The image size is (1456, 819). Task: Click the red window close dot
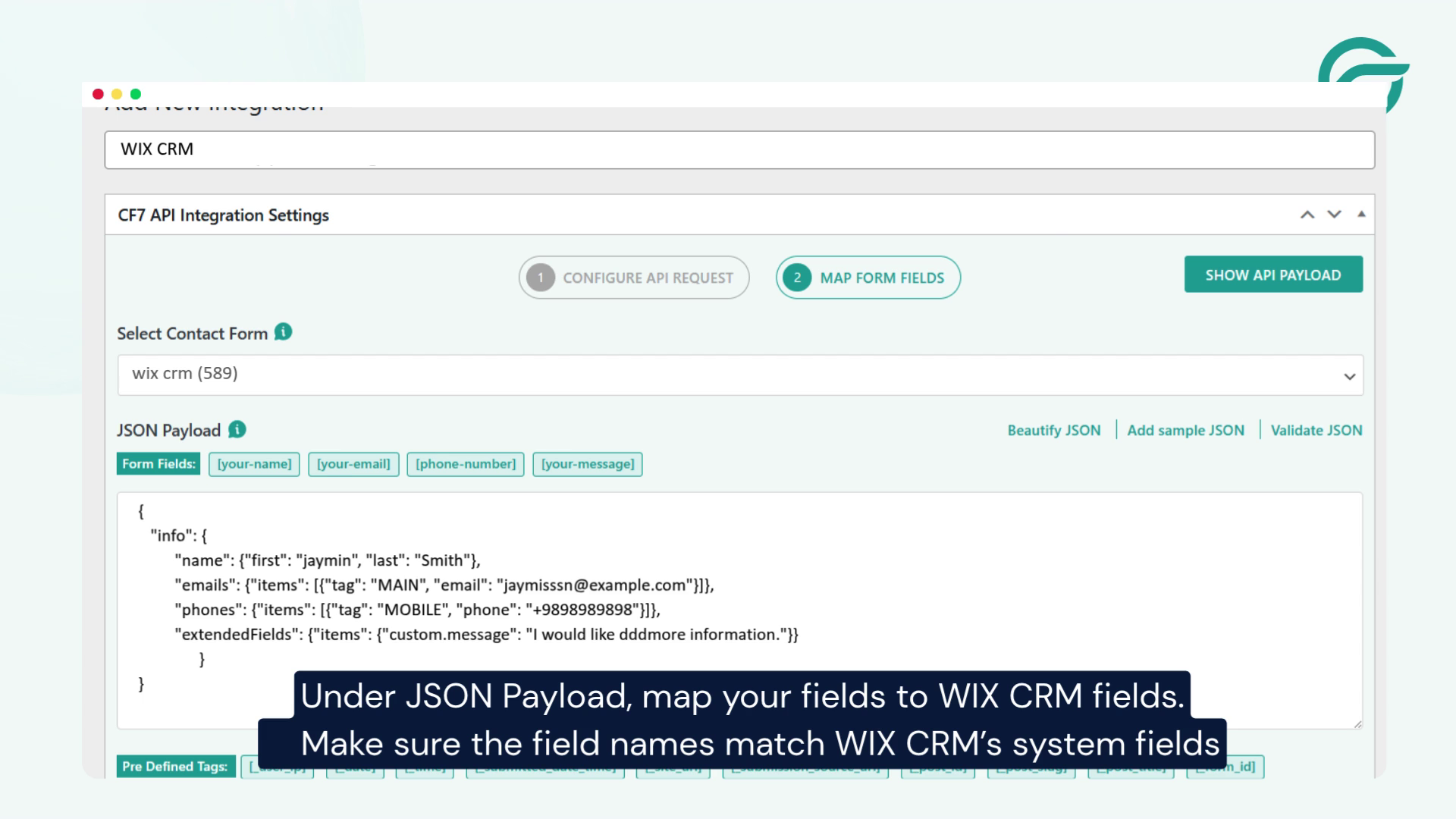[98, 94]
